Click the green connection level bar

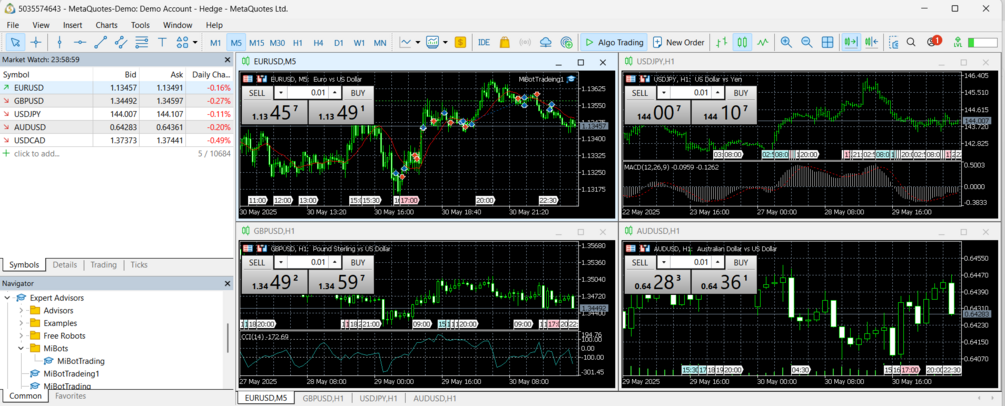click(x=982, y=42)
